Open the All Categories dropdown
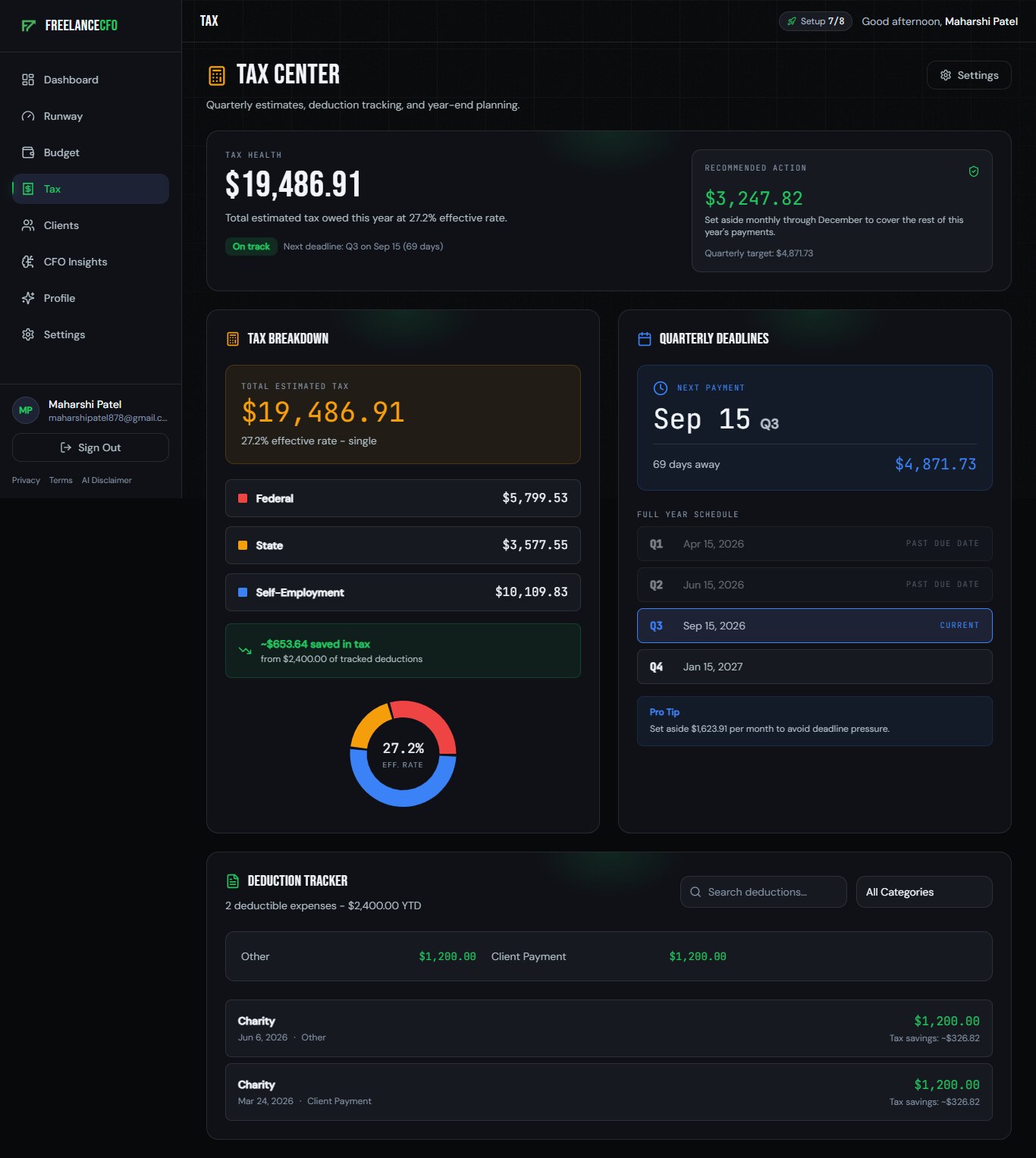The width and height of the screenshot is (1036, 1158). point(924,892)
